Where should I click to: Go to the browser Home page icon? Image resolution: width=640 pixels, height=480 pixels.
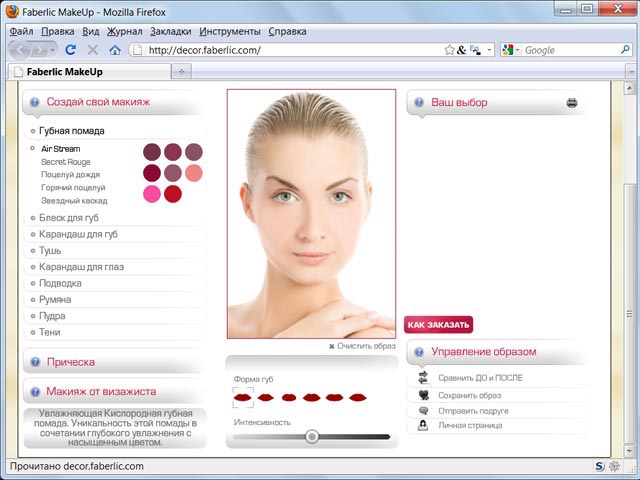(x=115, y=50)
